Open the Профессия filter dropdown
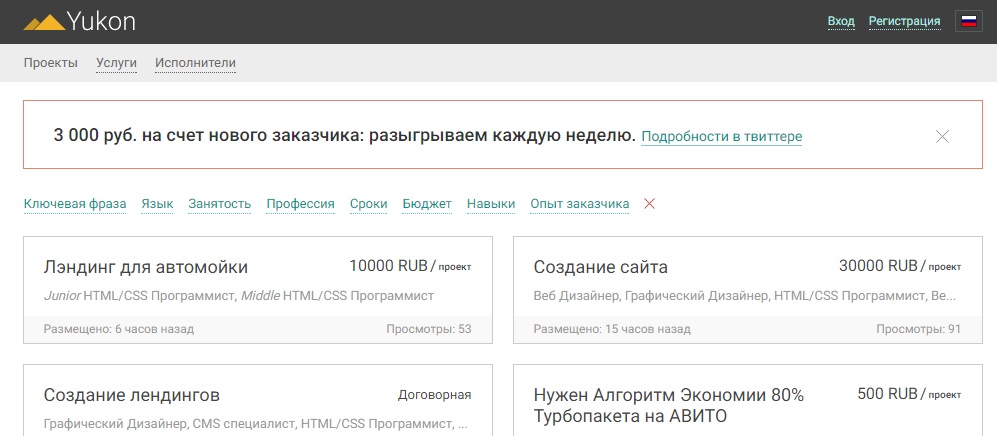 pos(300,204)
